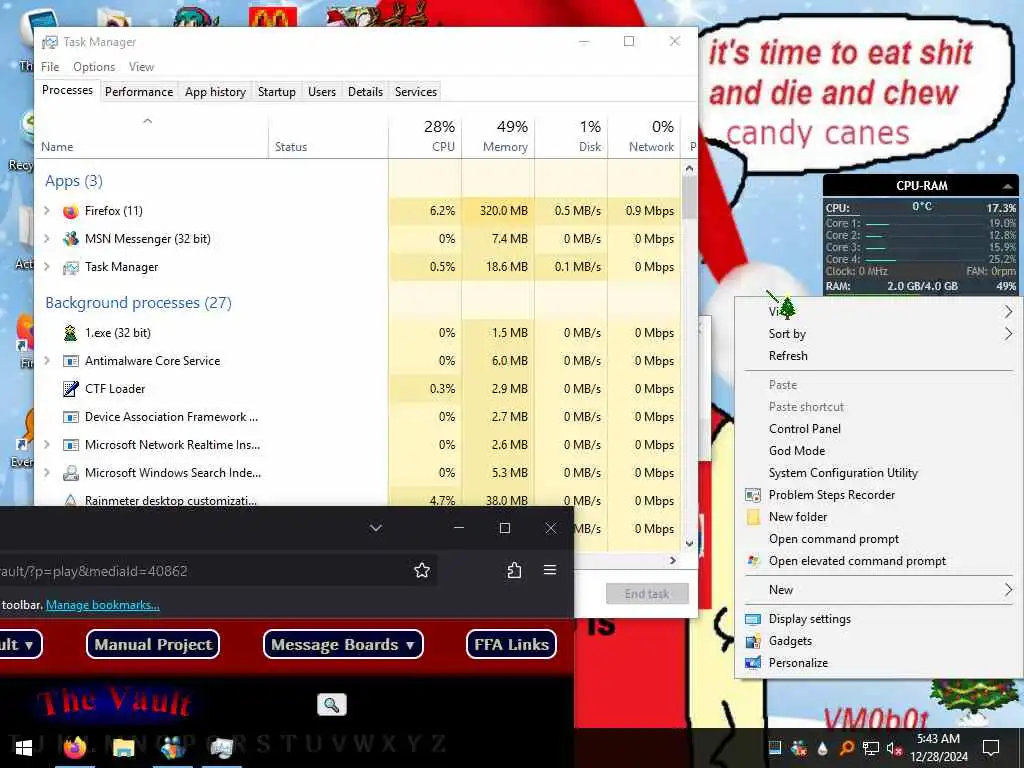Image resolution: width=1024 pixels, height=768 pixels.
Task: Expand the MSN Messenger (32 bit) process group
Action: 47,239
